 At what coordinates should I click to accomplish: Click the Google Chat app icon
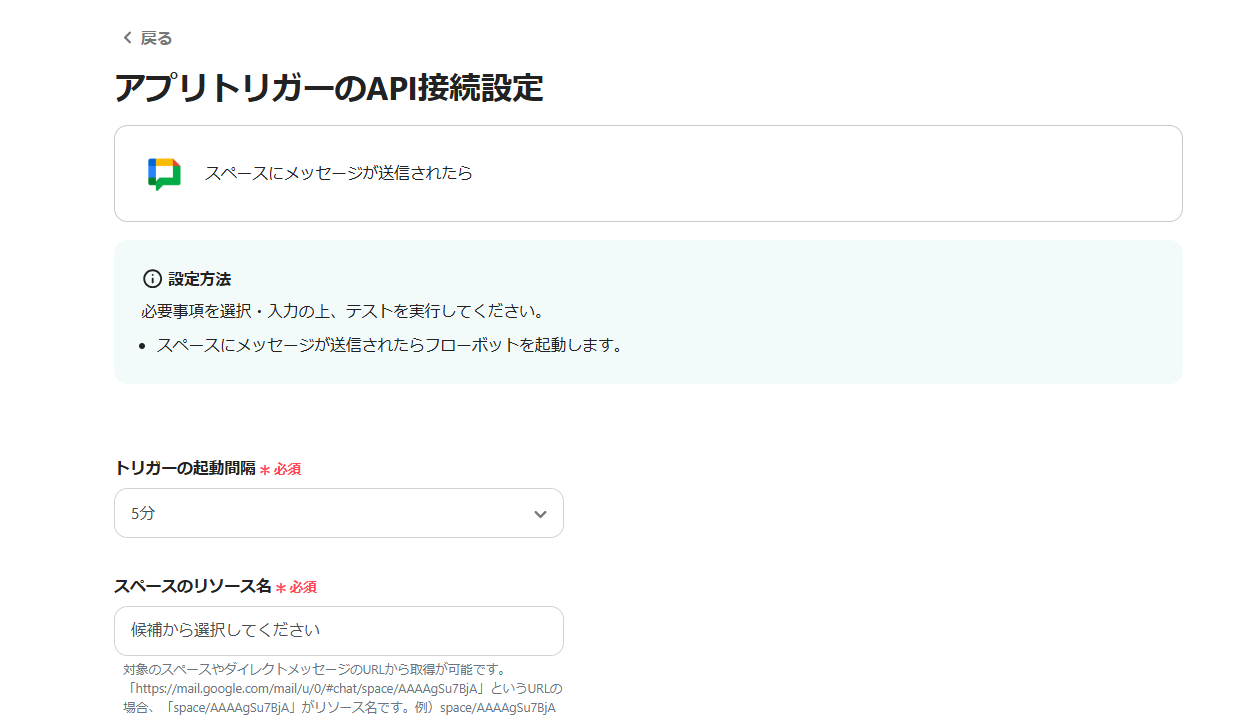pyautogui.click(x=164, y=174)
